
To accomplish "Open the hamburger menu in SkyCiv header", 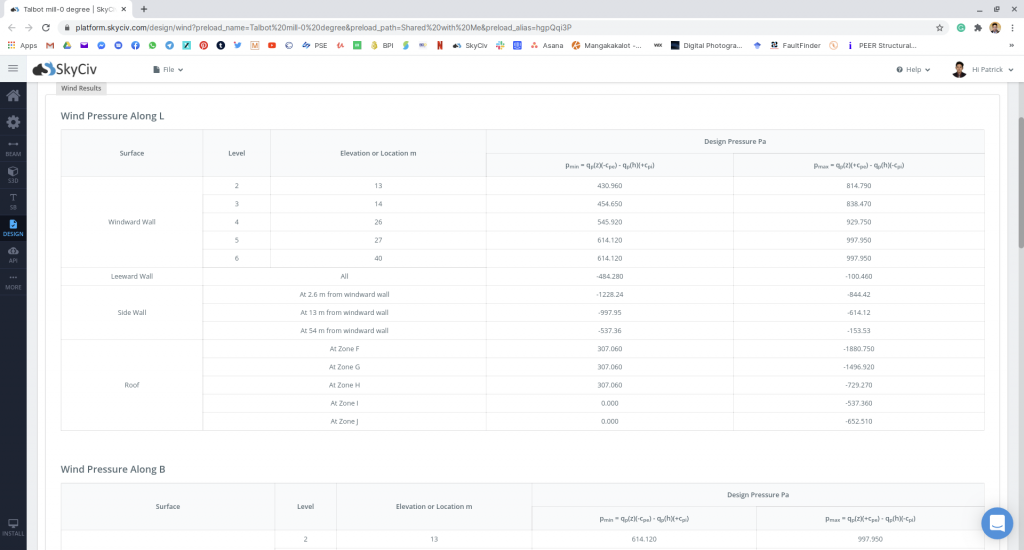I will (13, 69).
